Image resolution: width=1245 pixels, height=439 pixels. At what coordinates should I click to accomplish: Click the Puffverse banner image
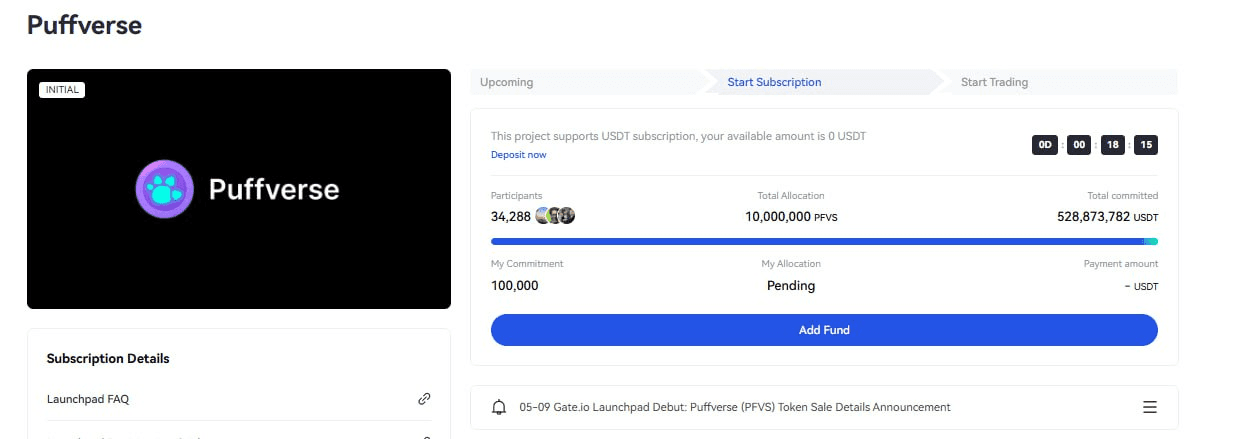tap(239, 189)
